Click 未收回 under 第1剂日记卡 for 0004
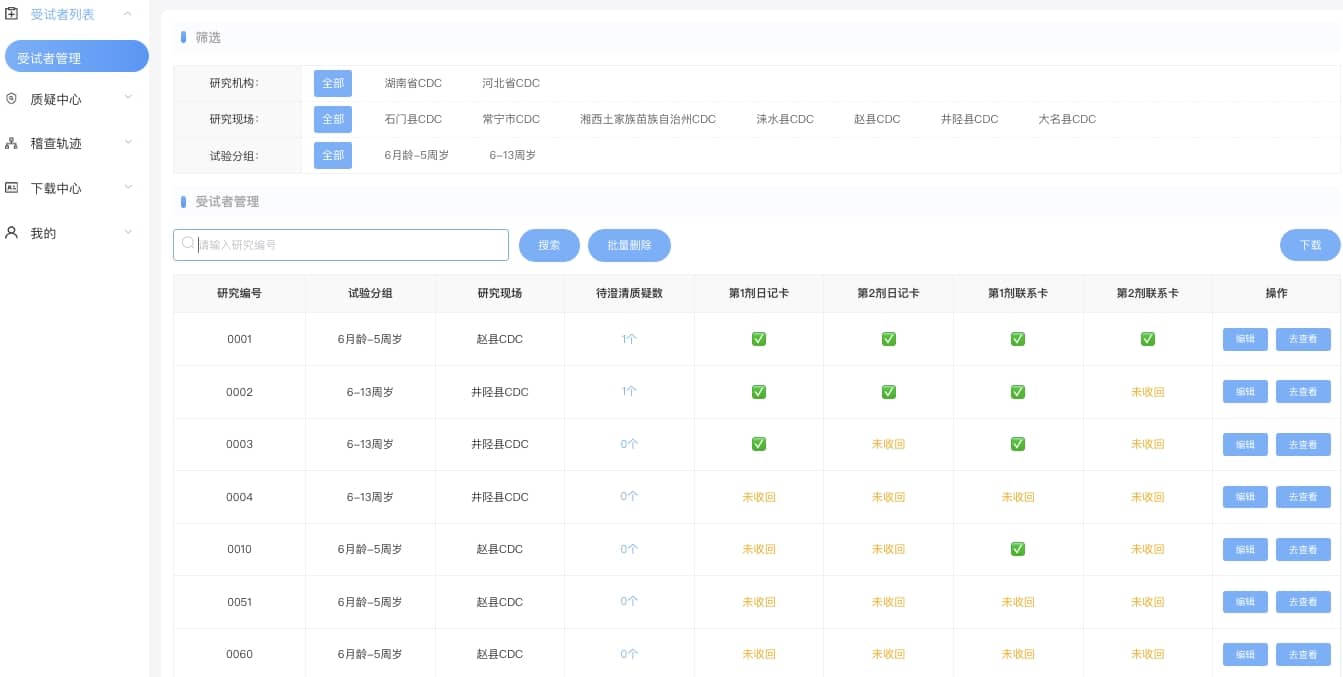 click(x=758, y=497)
